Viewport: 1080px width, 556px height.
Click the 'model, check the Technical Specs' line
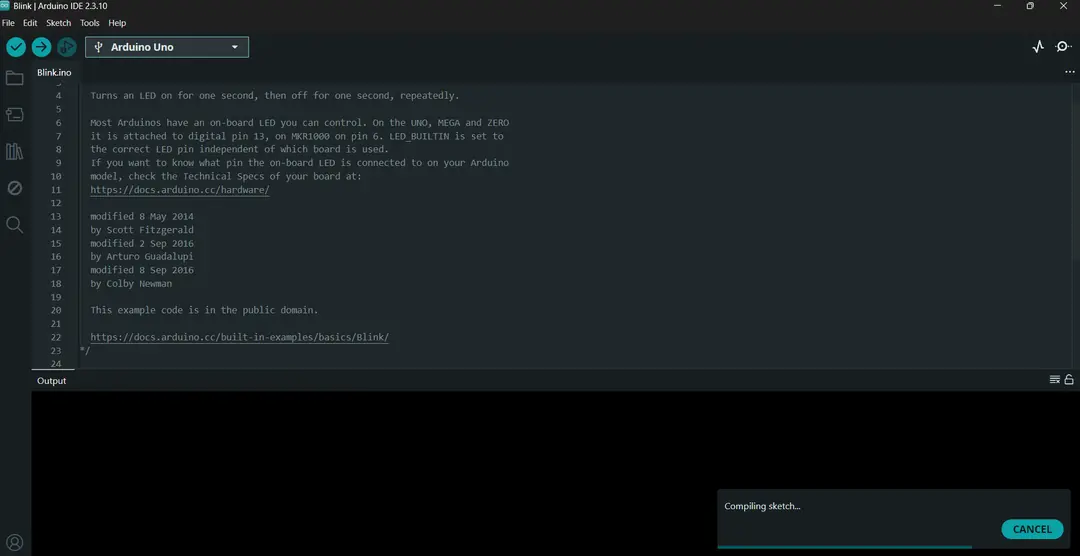pyautogui.click(x=226, y=176)
